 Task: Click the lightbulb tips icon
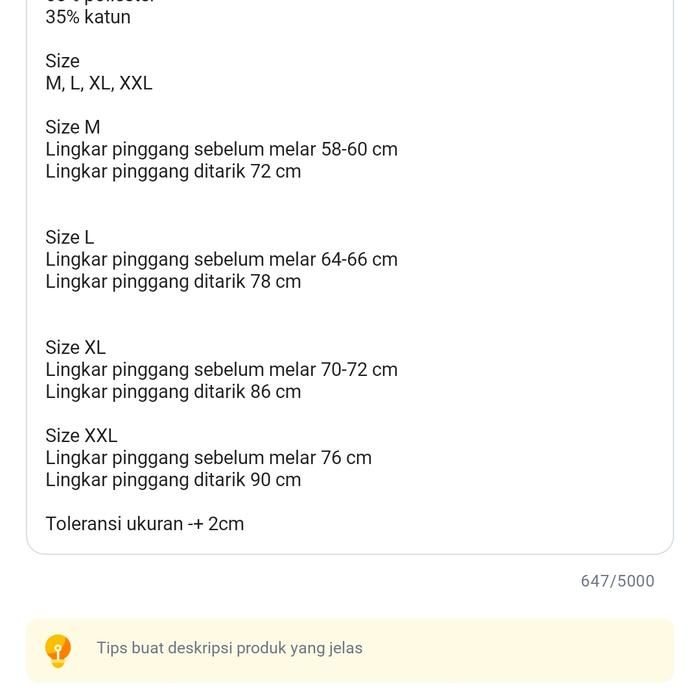[x=58, y=650]
